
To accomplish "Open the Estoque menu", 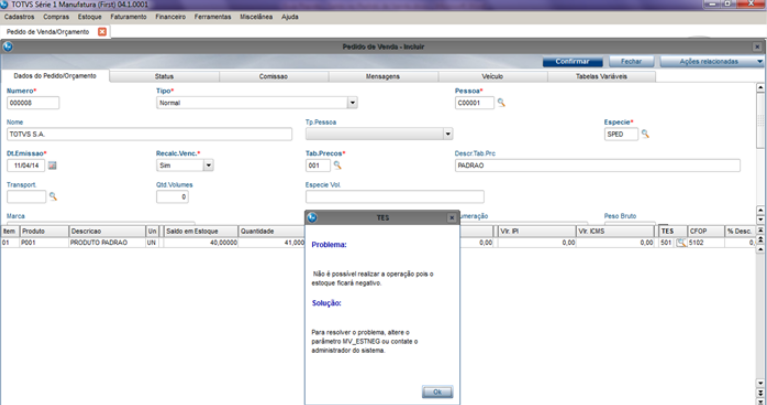I will click(90, 17).
